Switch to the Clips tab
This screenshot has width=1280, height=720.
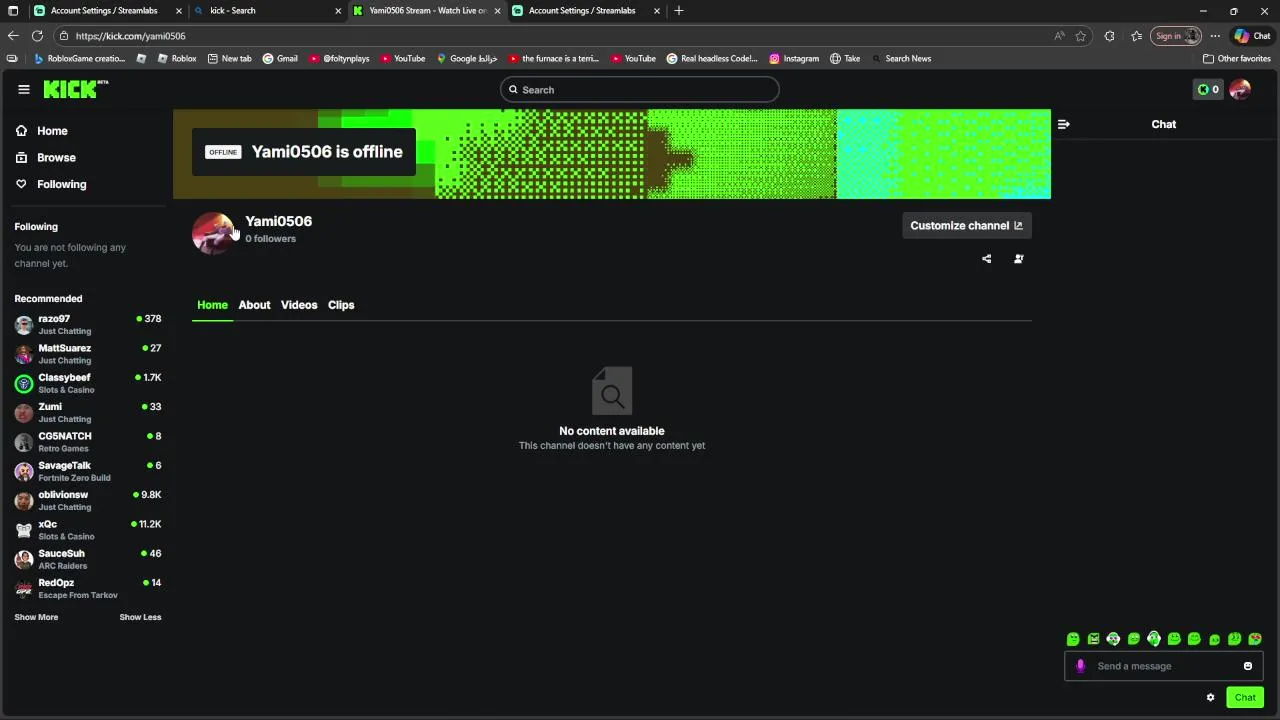tap(341, 305)
